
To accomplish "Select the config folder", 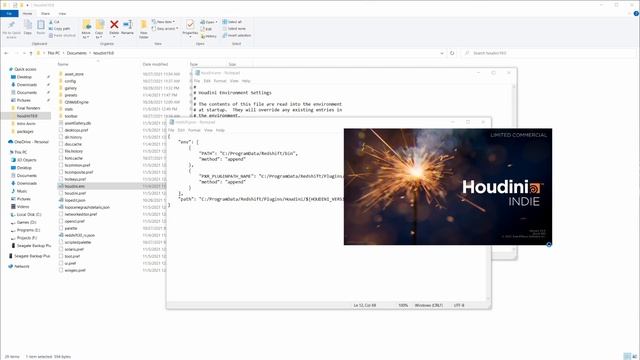I will tap(70, 81).
